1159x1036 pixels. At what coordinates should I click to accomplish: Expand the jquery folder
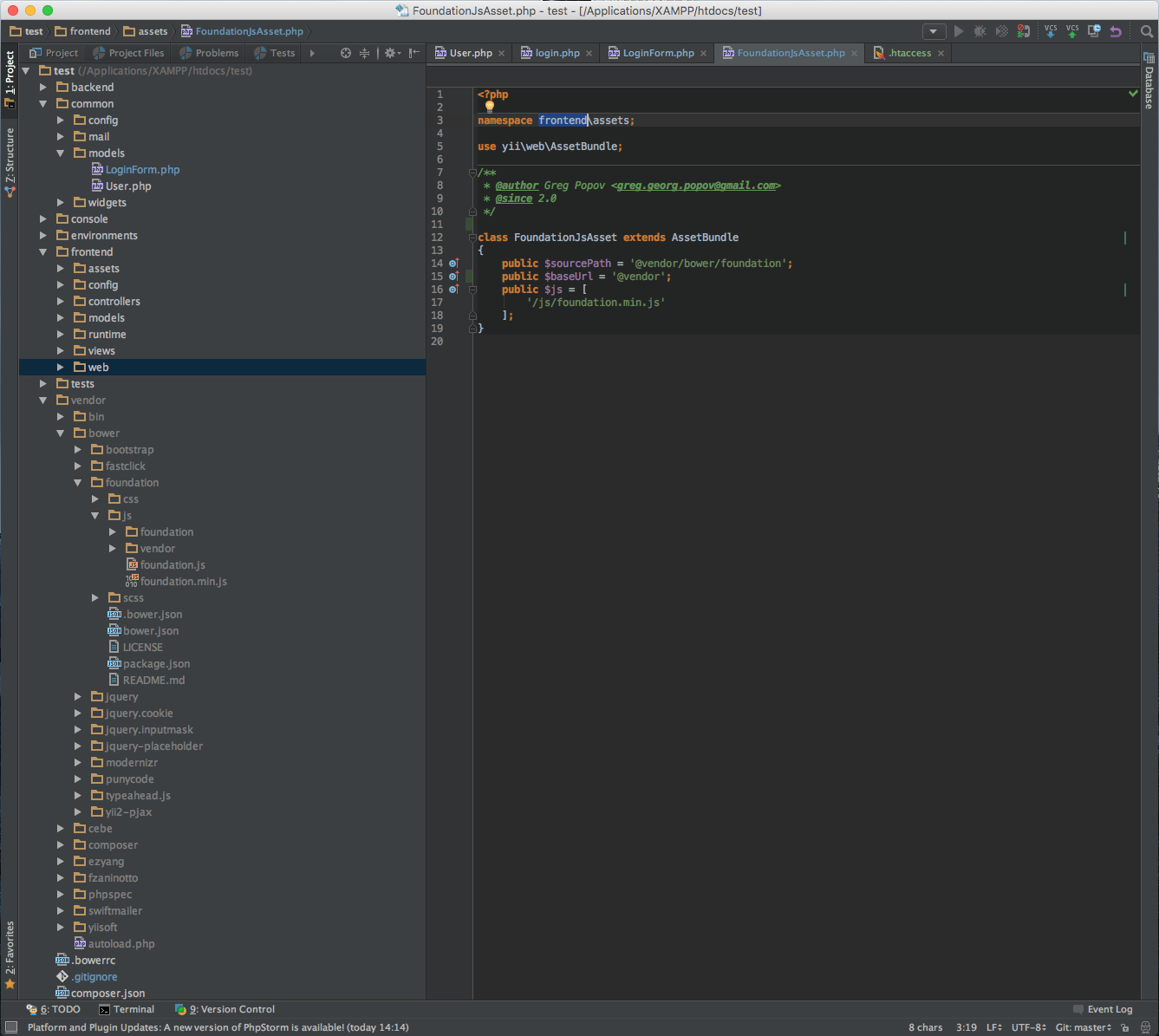[x=77, y=697]
